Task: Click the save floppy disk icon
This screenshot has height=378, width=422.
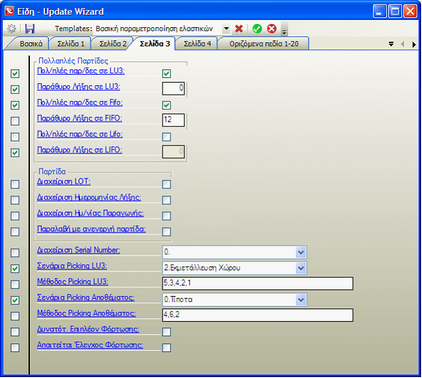Action: click(x=30, y=29)
